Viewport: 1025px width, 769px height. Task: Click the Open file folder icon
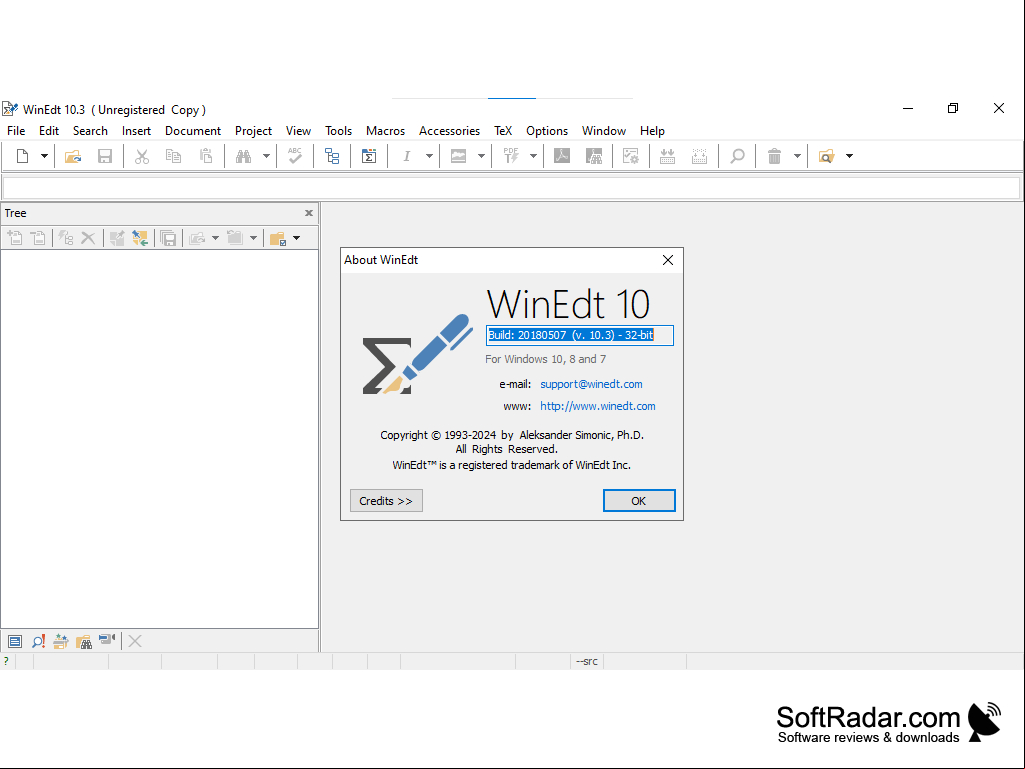[x=73, y=156]
